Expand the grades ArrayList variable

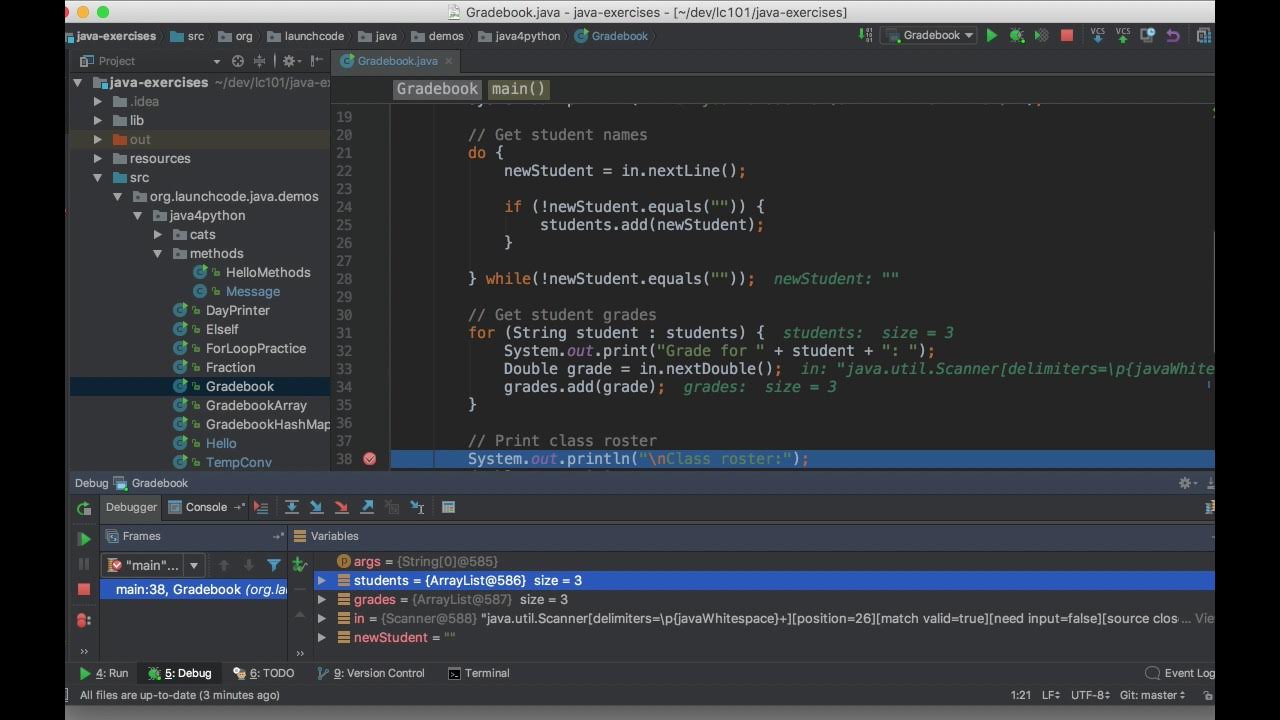click(322, 600)
